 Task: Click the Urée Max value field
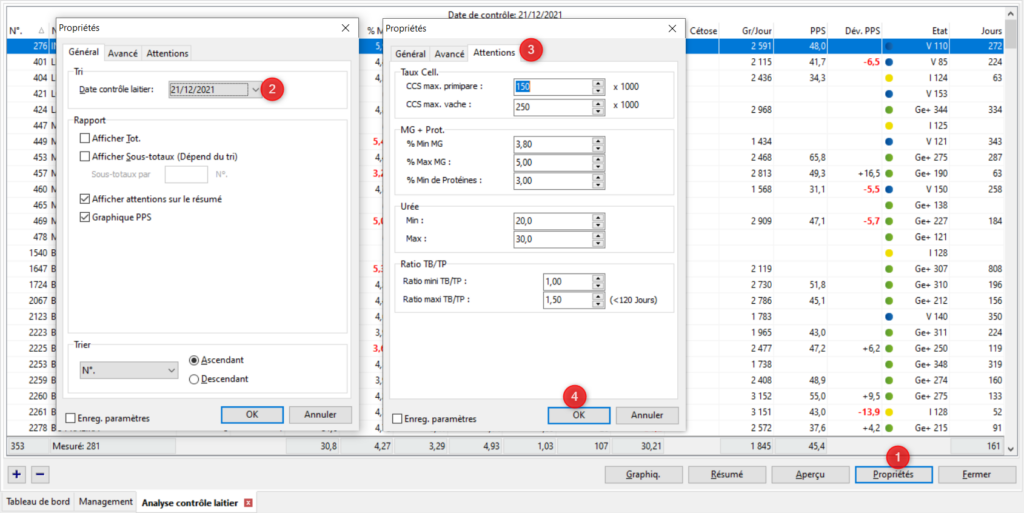(551, 239)
